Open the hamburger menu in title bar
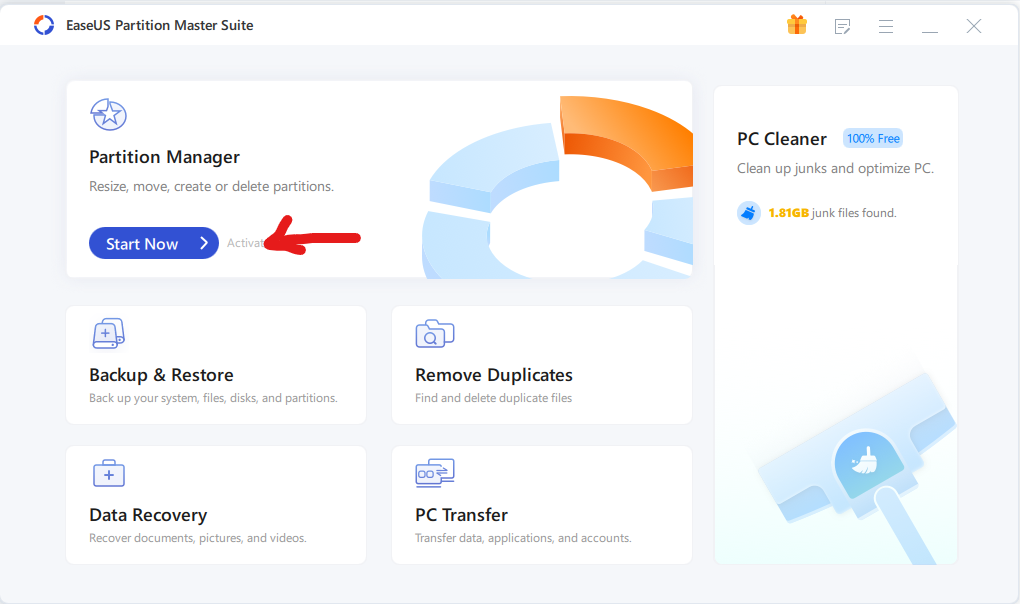This screenshot has height=604, width=1020. (885, 26)
